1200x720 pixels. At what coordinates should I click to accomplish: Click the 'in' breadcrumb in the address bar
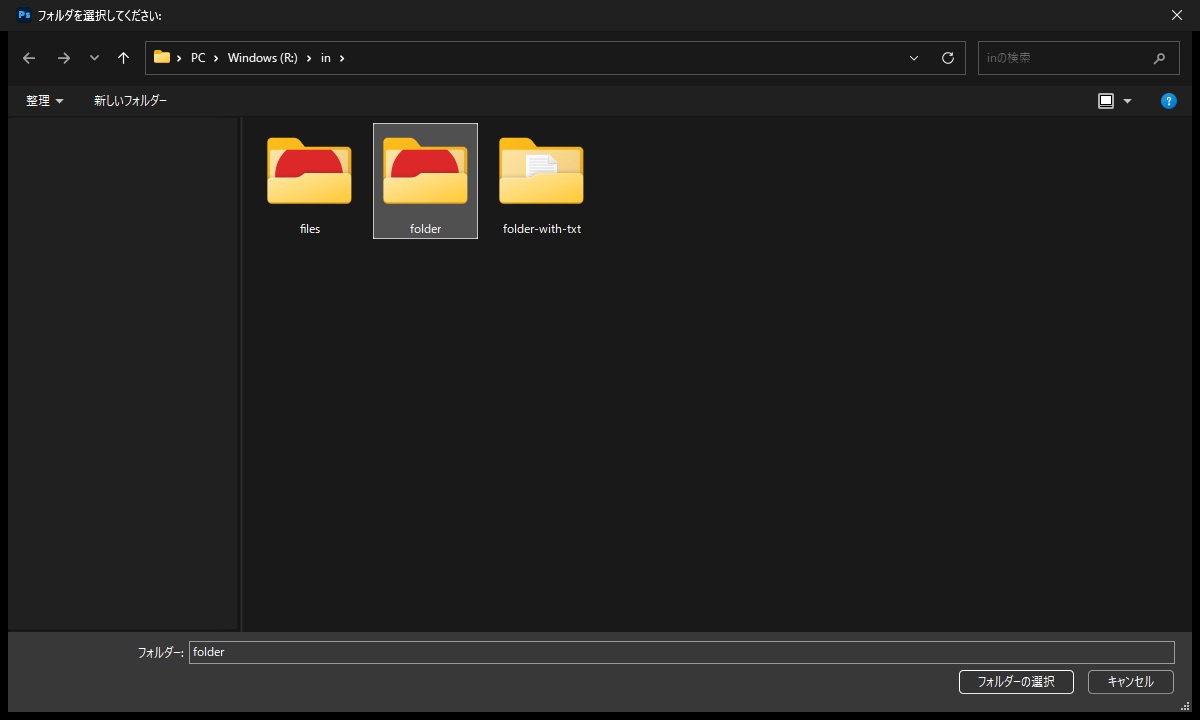tap(326, 58)
